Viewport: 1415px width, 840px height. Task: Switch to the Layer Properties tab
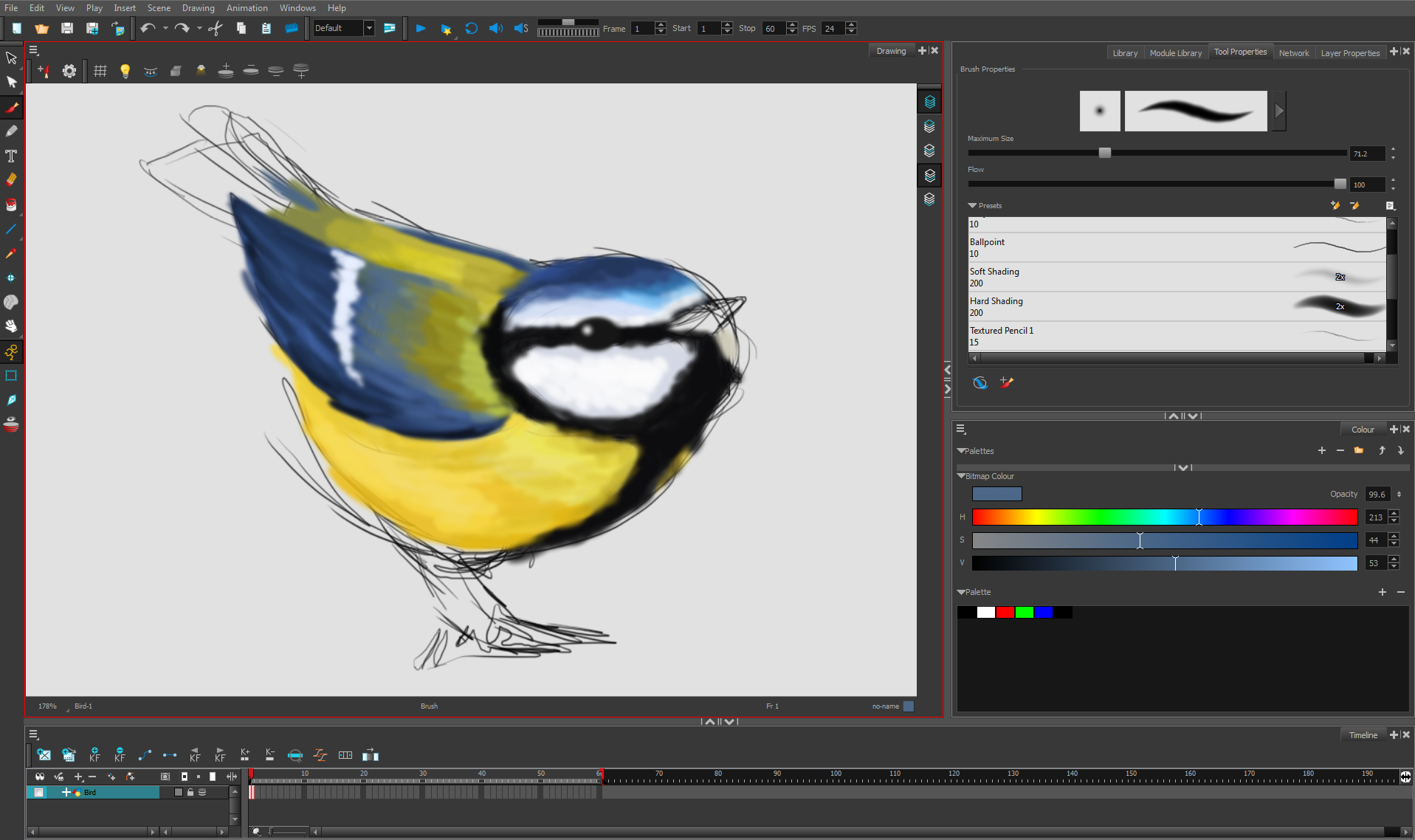(1349, 53)
